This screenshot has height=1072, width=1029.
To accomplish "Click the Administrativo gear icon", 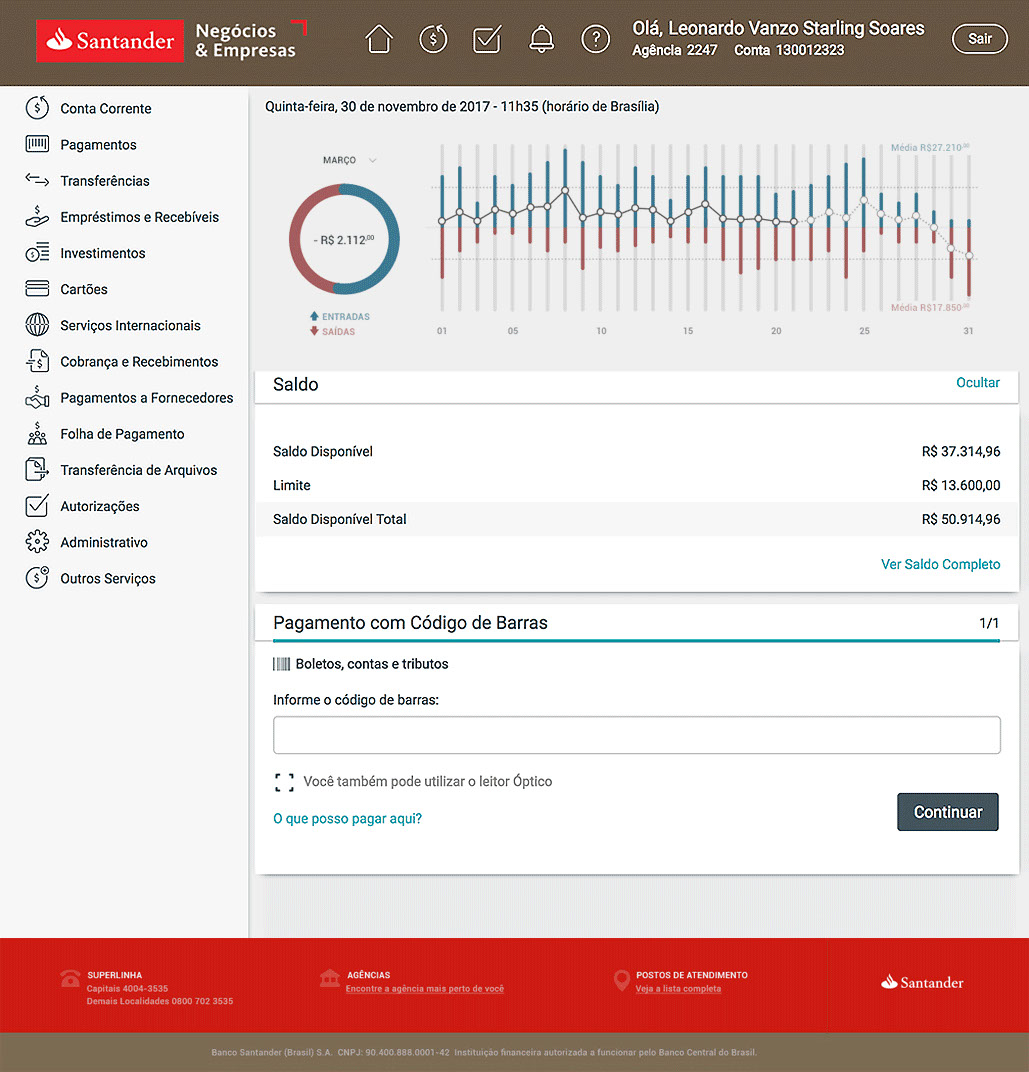I will tap(37, 541).
